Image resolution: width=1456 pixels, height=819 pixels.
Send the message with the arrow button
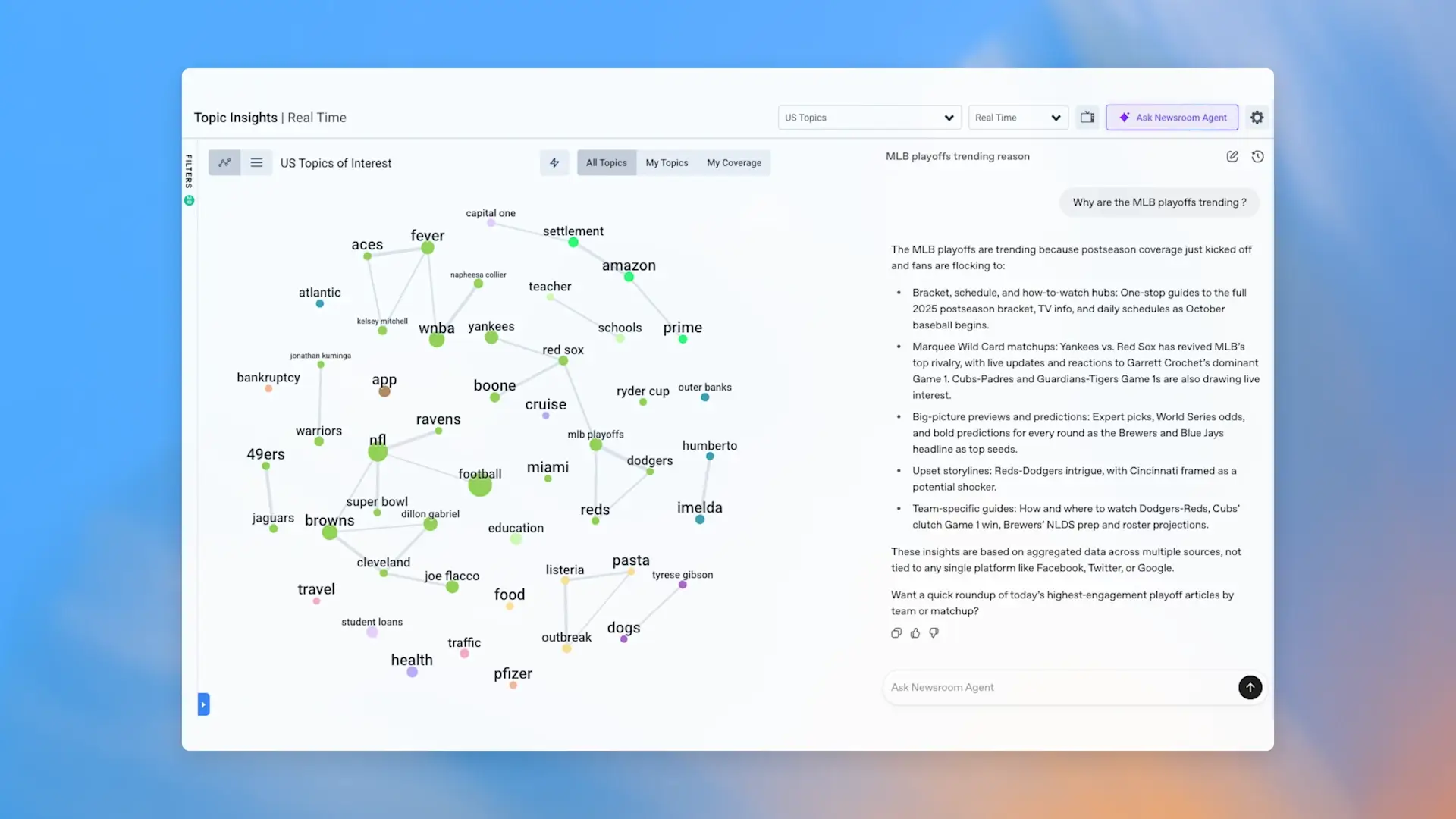(1250, 687)
